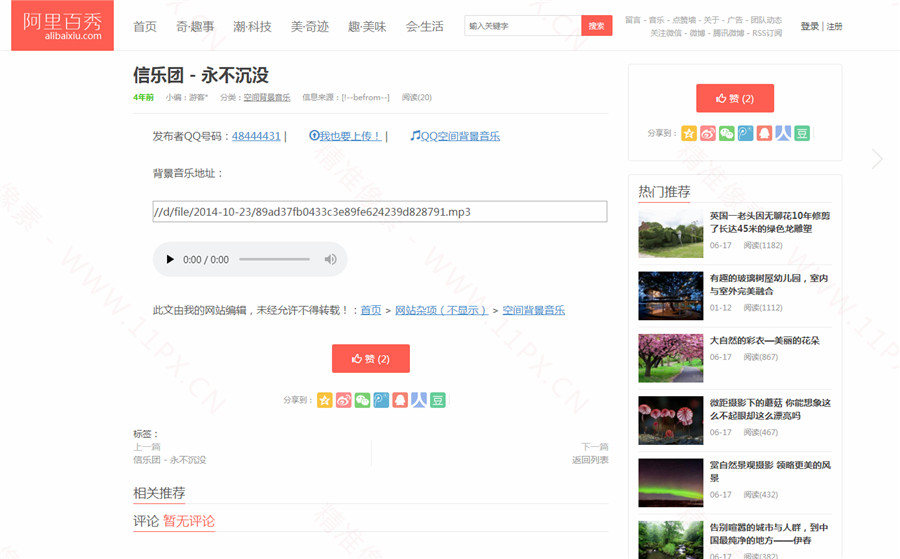Screen dimensions: 900x559
Task: Focus the keyword search input field
Action: [523, 26]
